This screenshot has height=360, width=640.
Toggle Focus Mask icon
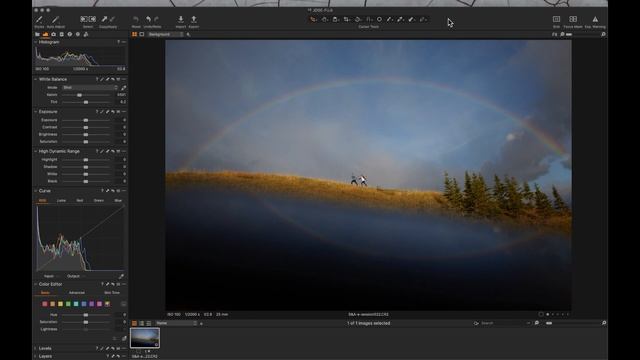click(x=573, y=19)
